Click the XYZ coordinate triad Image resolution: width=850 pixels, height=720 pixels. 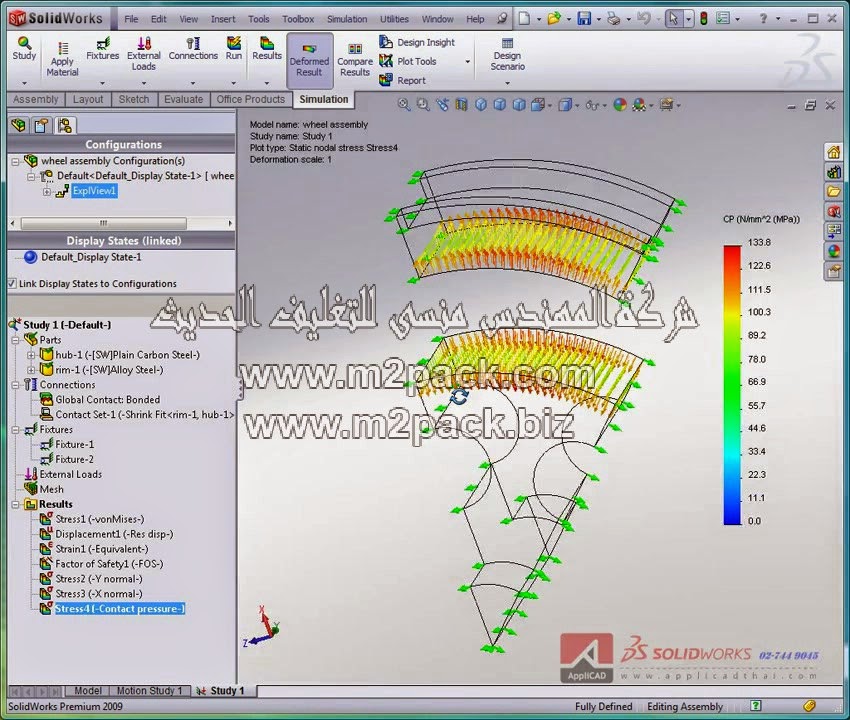[x=262, y=628]
